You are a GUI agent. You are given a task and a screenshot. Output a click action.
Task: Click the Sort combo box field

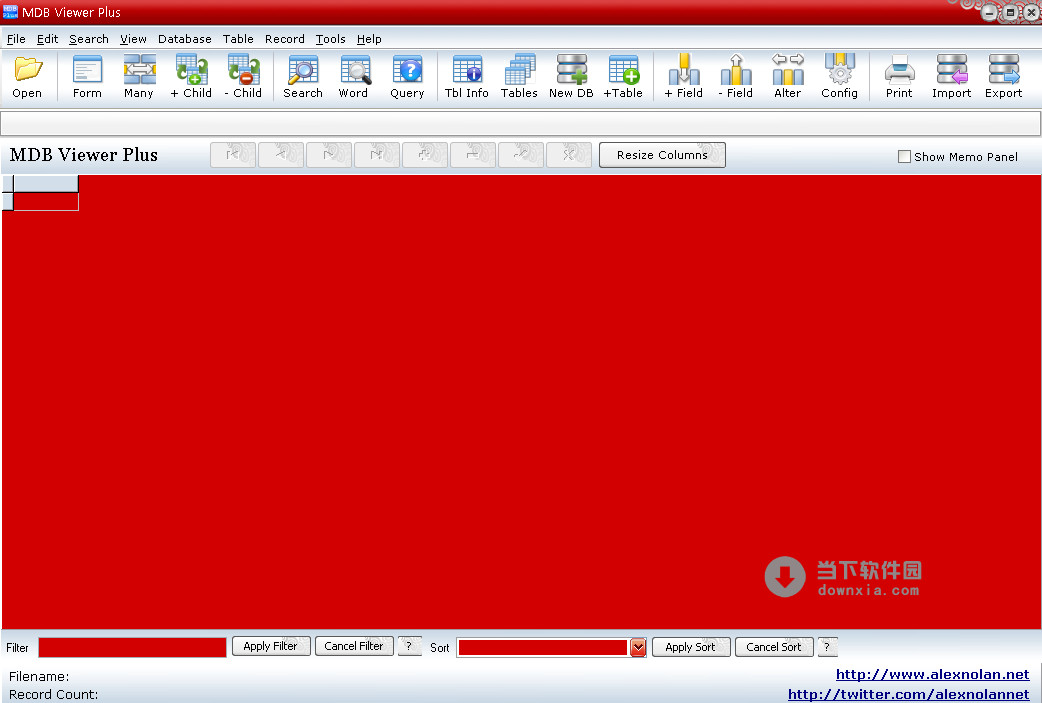click(x=543, y=648)
